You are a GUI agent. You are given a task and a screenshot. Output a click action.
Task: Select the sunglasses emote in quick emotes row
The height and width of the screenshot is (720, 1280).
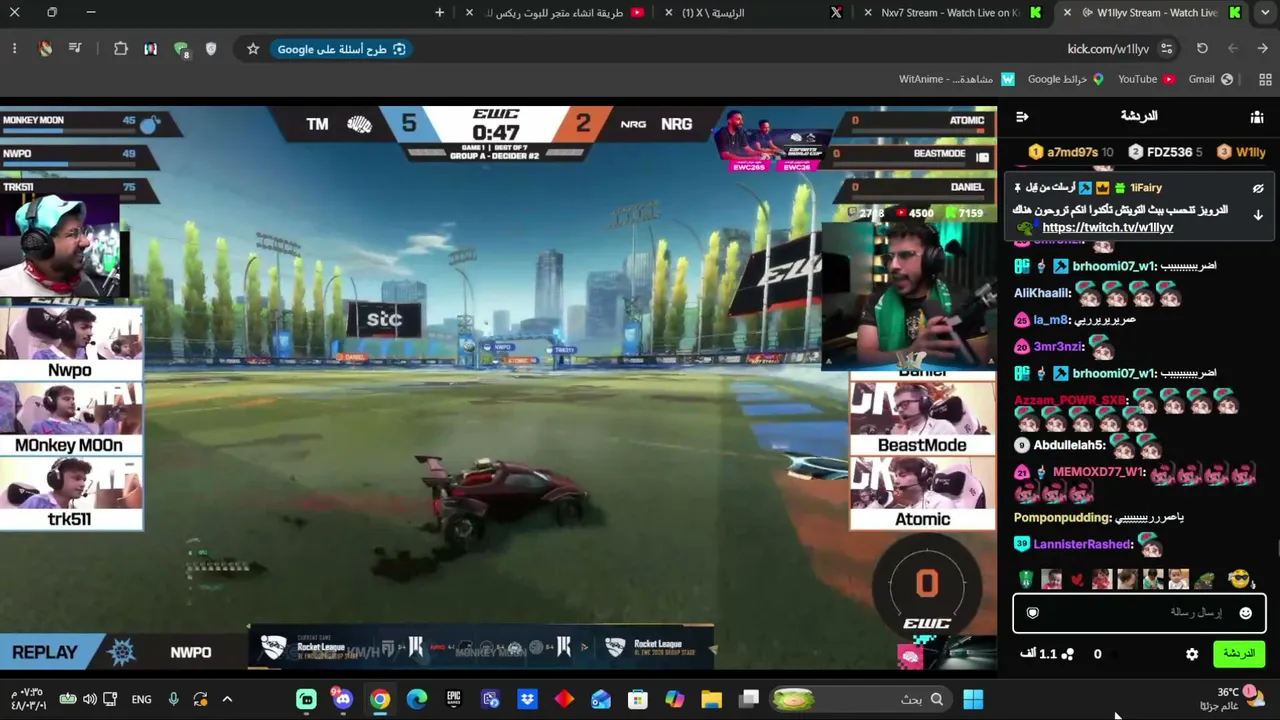(x=1240, y=579)
